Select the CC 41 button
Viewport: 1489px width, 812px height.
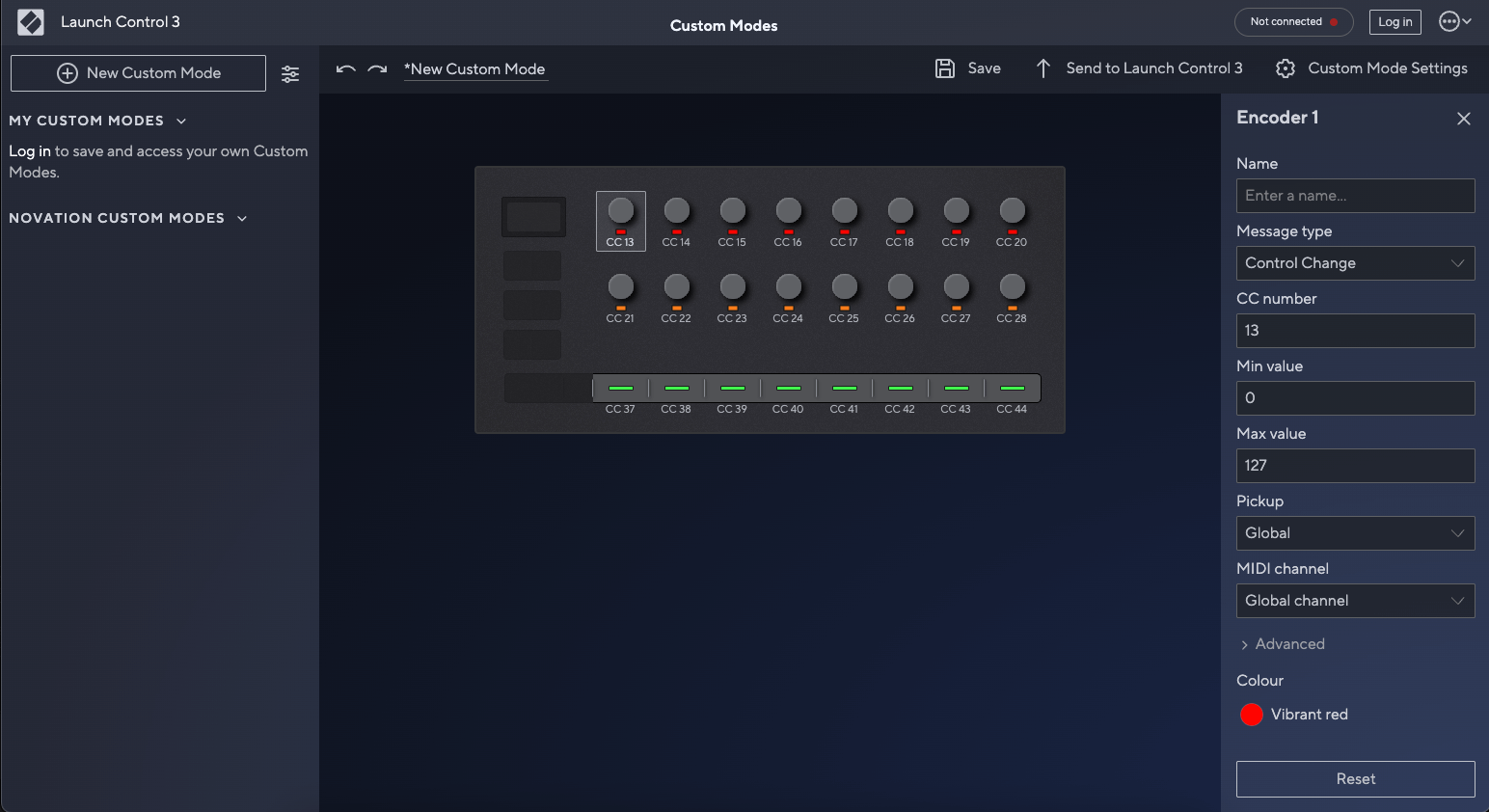845,388
